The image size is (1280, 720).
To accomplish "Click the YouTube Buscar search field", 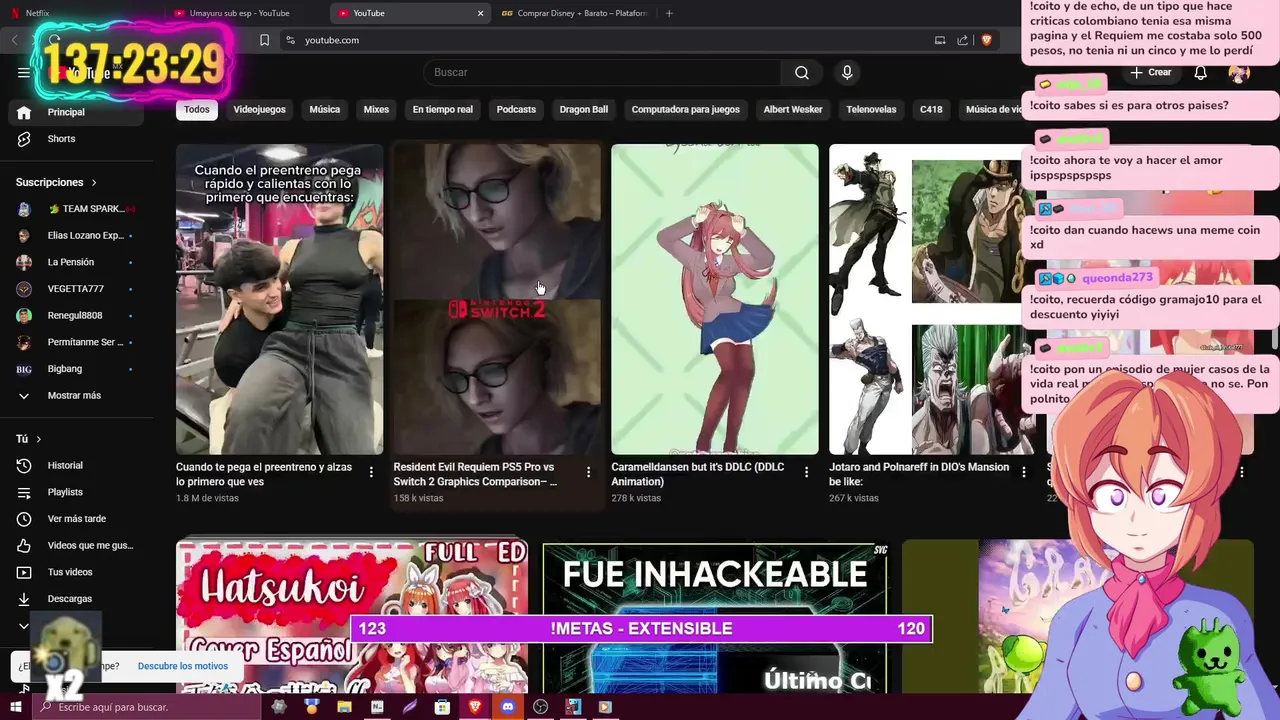I will [602, 72].
